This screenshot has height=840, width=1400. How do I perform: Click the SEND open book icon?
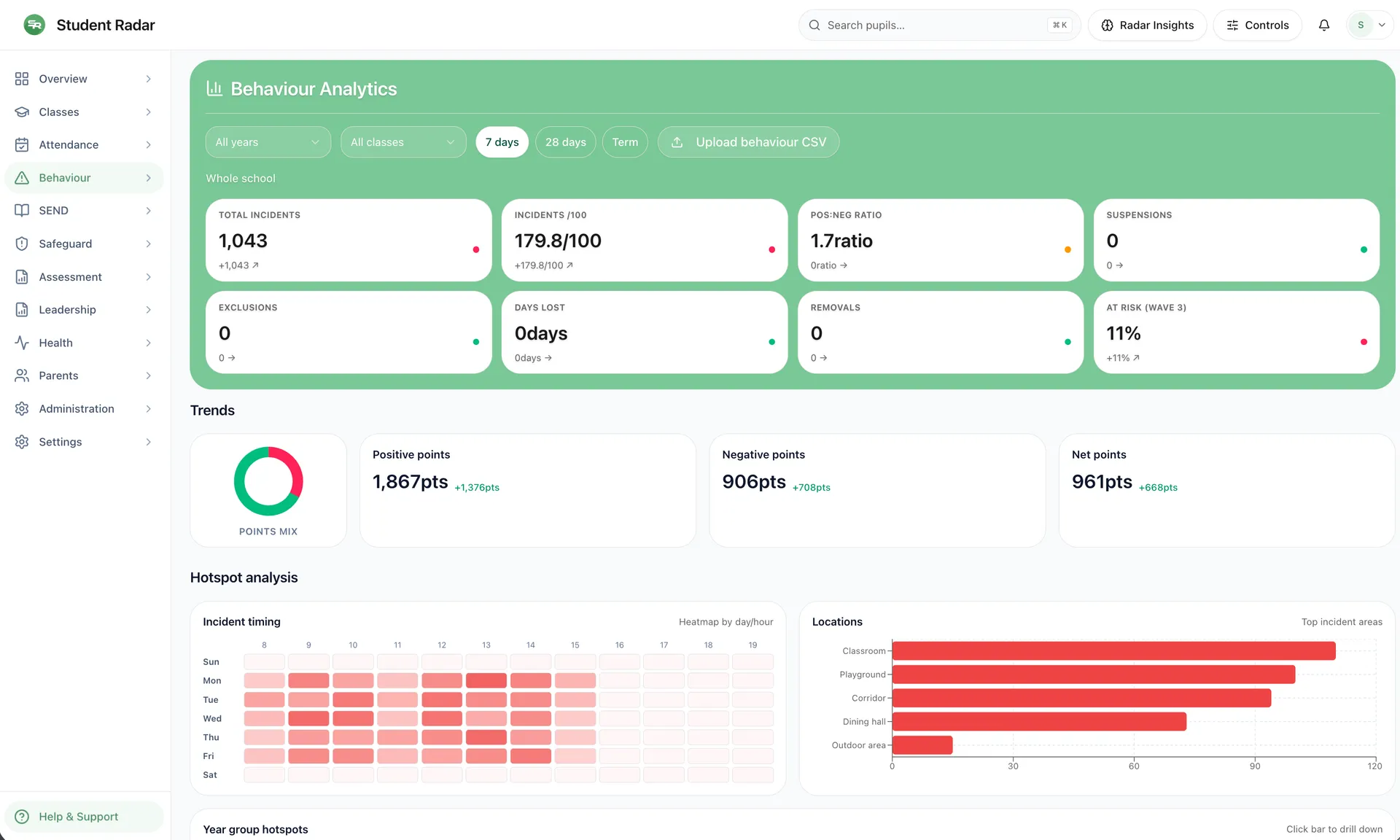coord(22,211)
